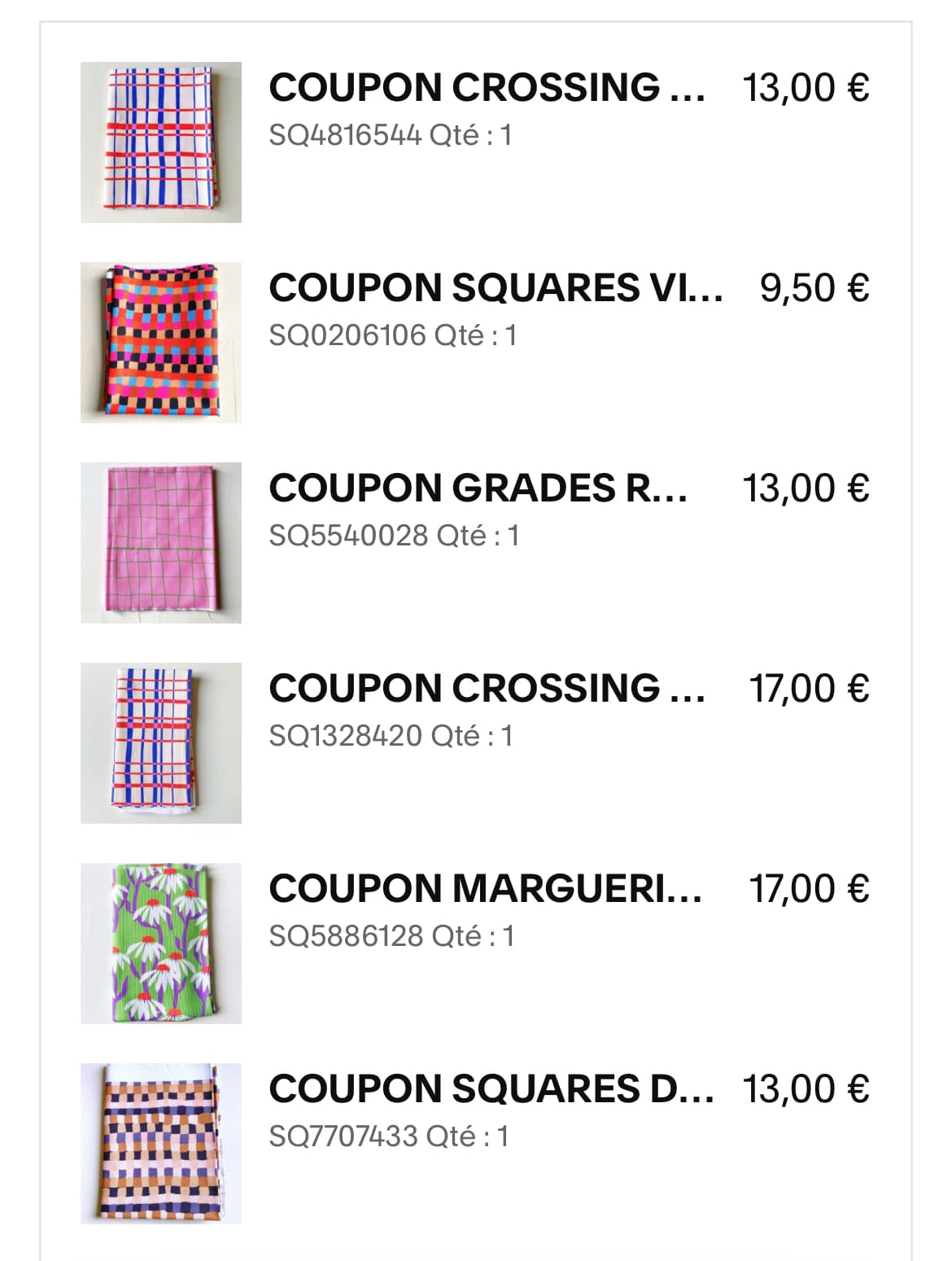Image resolution: width=952 pixels, height=1261 pixels.
Task: Select the COUPON GRADES R... product title
Action: point(478,488)
